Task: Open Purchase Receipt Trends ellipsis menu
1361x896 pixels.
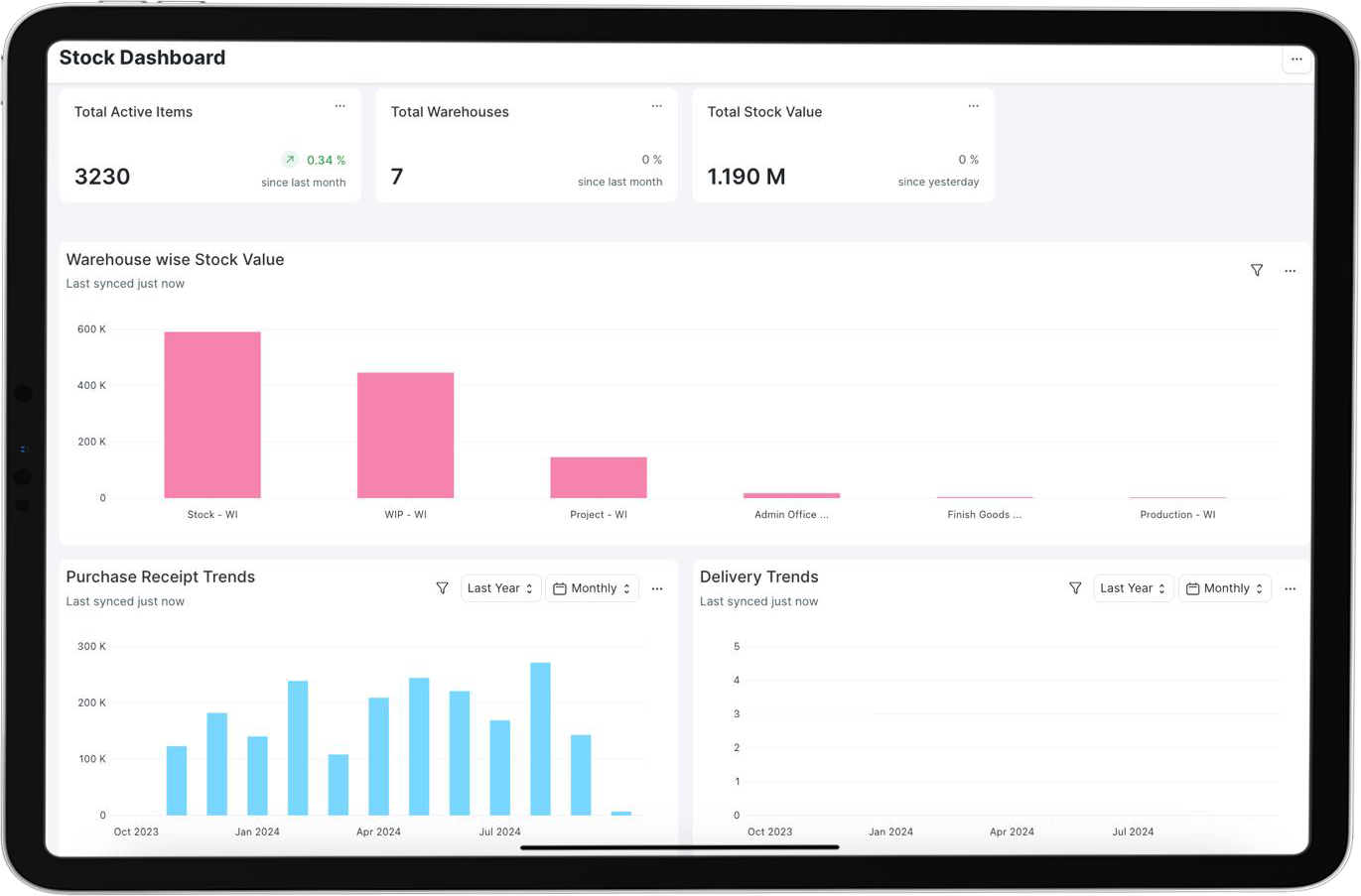Action: tap(656, 588)
